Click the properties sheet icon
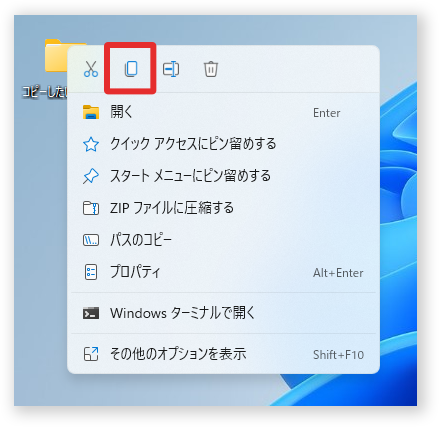Screen dimensions: 439x427 point(91,272)
